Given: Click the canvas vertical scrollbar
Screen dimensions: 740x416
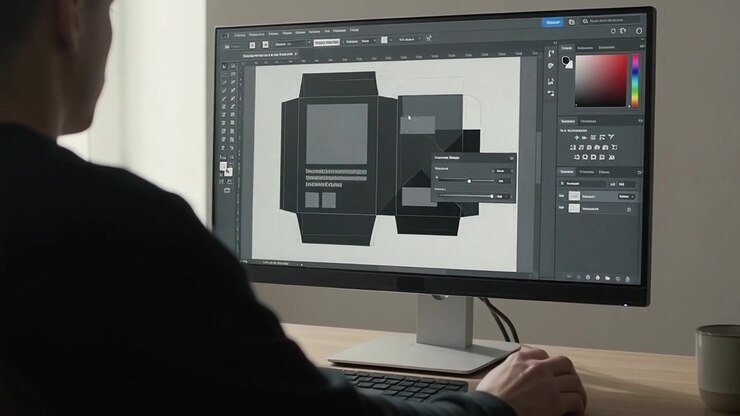Looking at the screenshot, I should click(x=538, y=158).
